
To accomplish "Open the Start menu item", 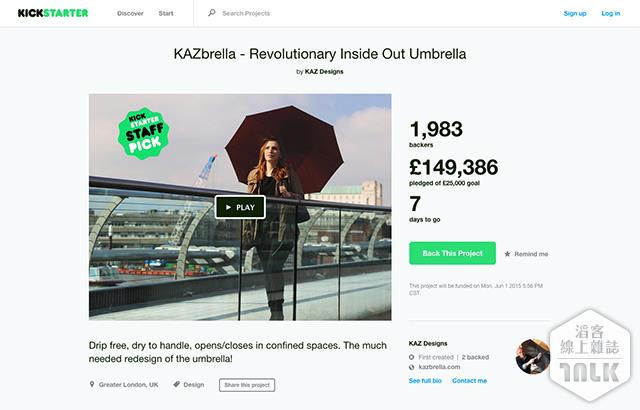I will 166,13.
